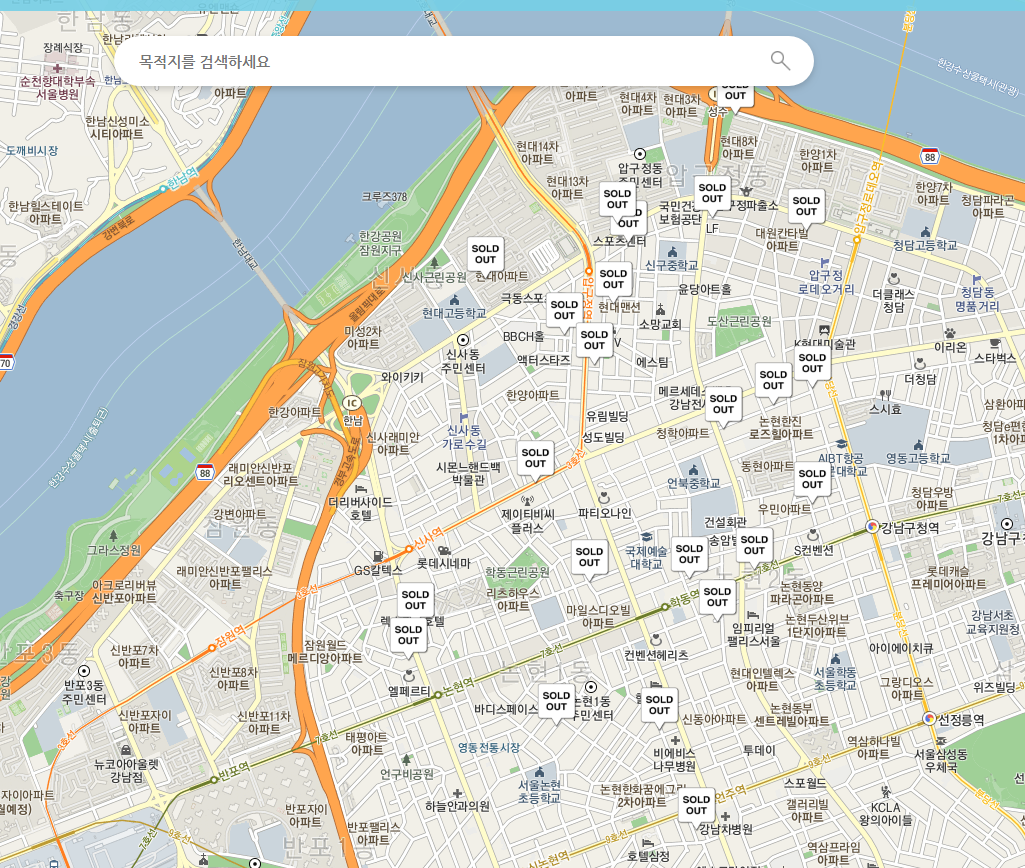
Task: Click 논현역 station label
Action: coord(458,686)
